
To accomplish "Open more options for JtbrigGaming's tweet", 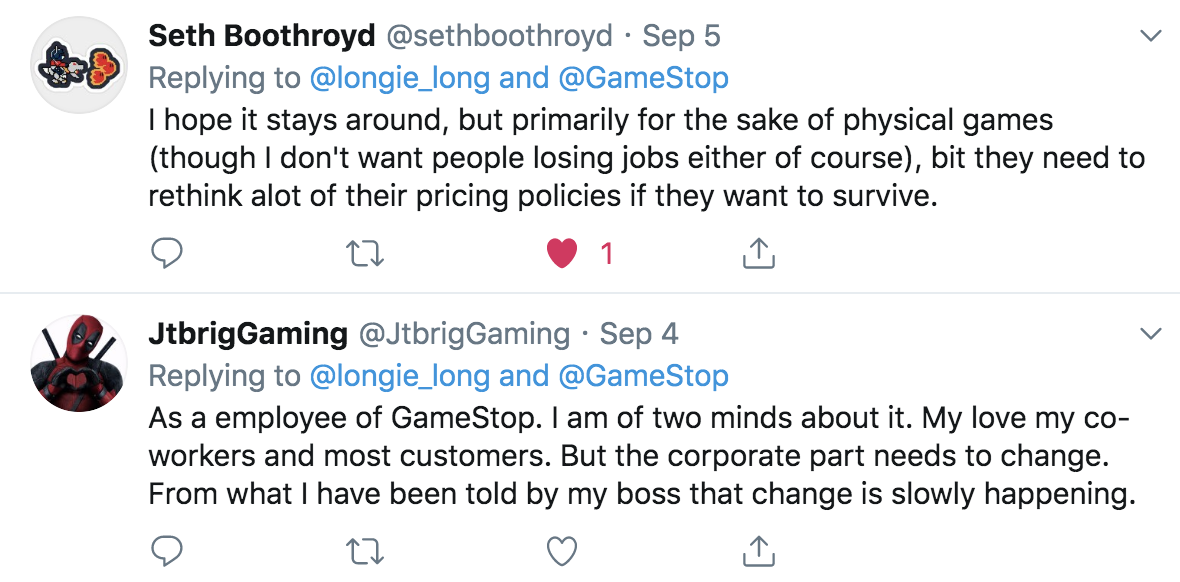I will coord(1151,333).
